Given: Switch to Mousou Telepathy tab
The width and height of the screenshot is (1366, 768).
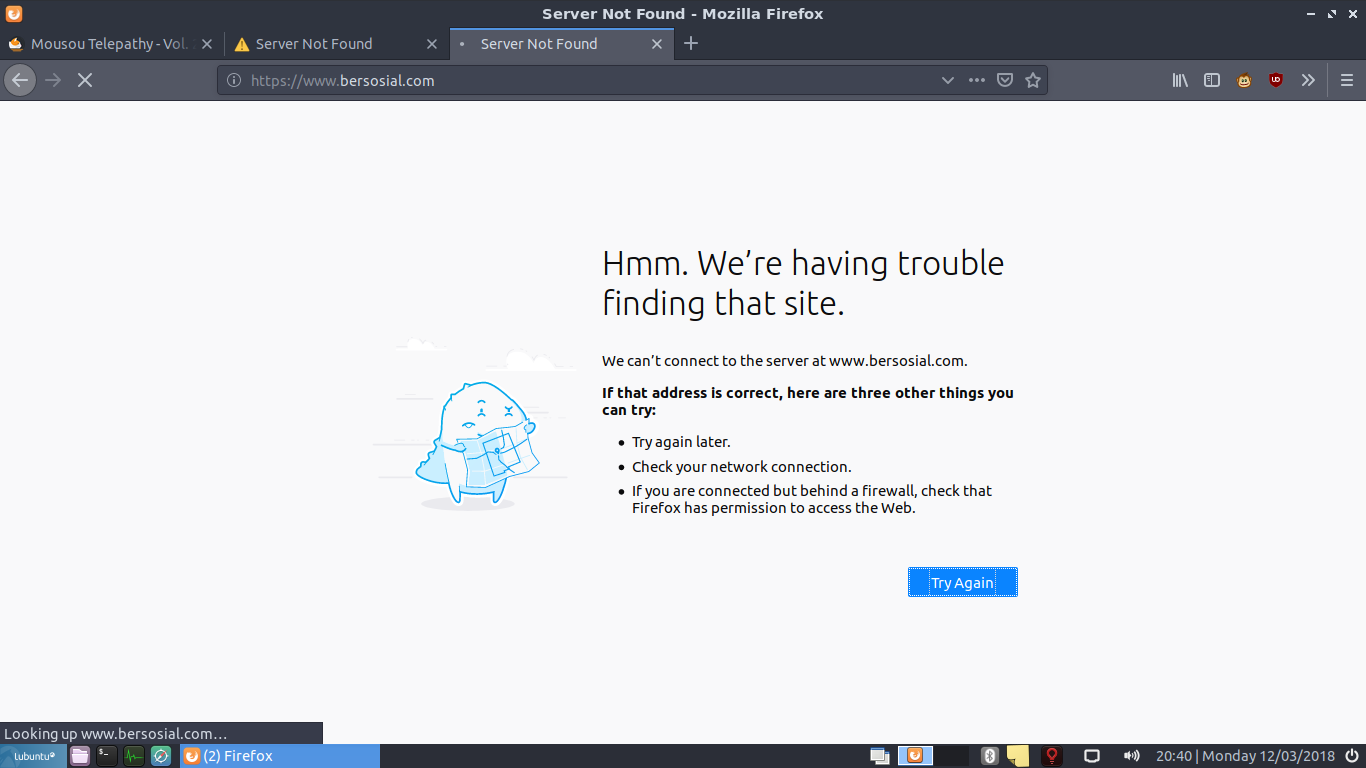Looking at the screenshot, I should point(110,44).
